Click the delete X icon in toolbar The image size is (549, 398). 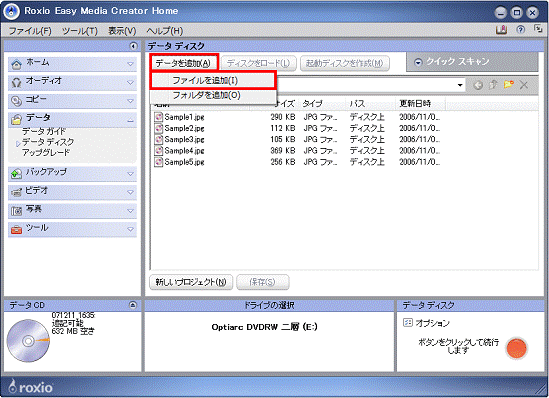(x=524, y=85)
